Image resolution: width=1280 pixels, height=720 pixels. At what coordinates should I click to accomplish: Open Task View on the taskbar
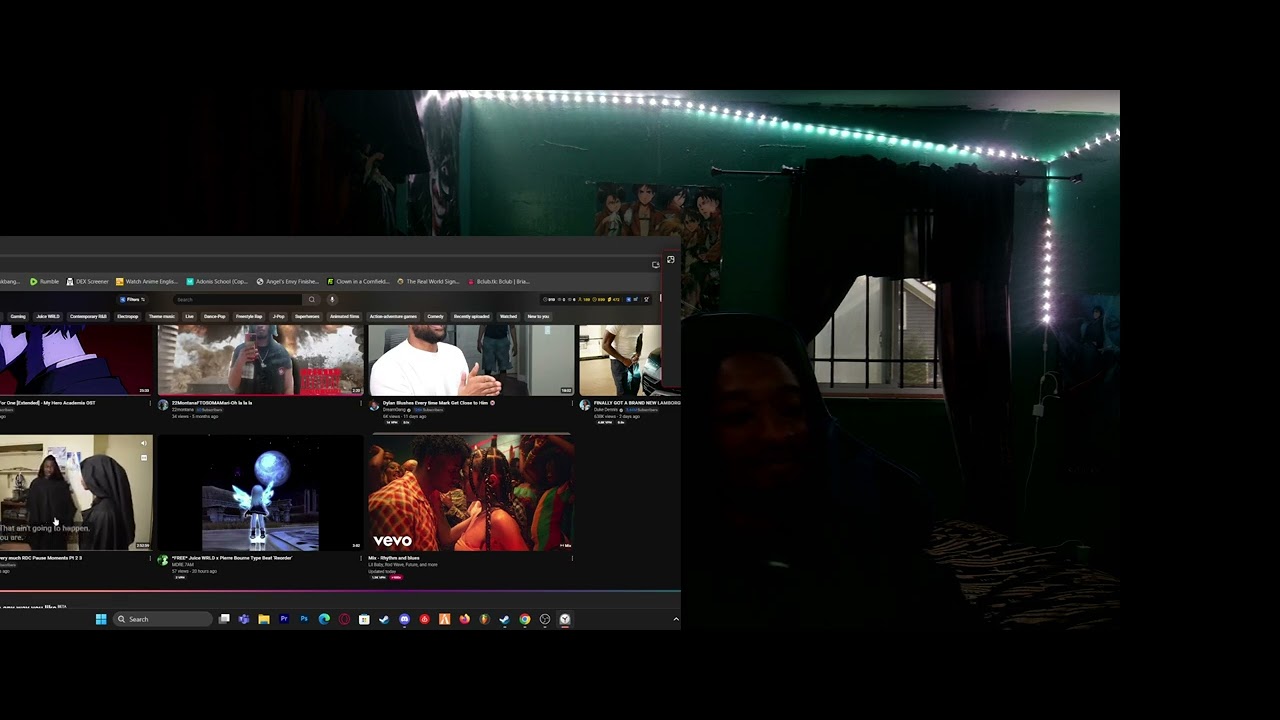[x=224, y=619]
